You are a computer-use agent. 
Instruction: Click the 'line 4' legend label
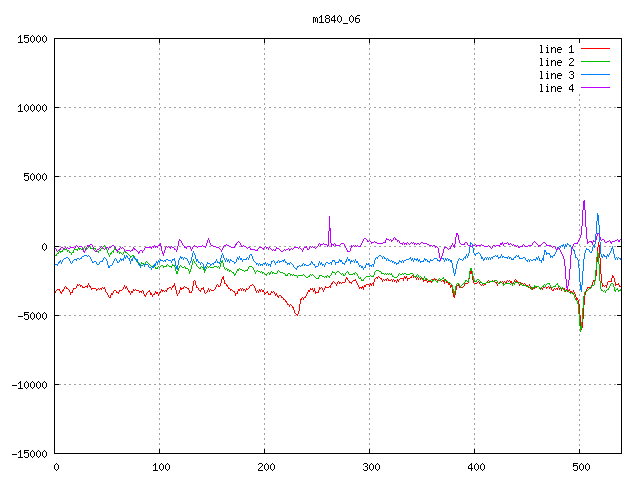(x=556, y=88)
